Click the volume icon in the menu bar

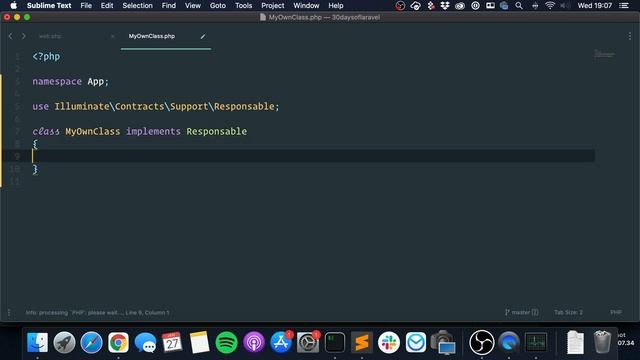[x=566, y=6]
